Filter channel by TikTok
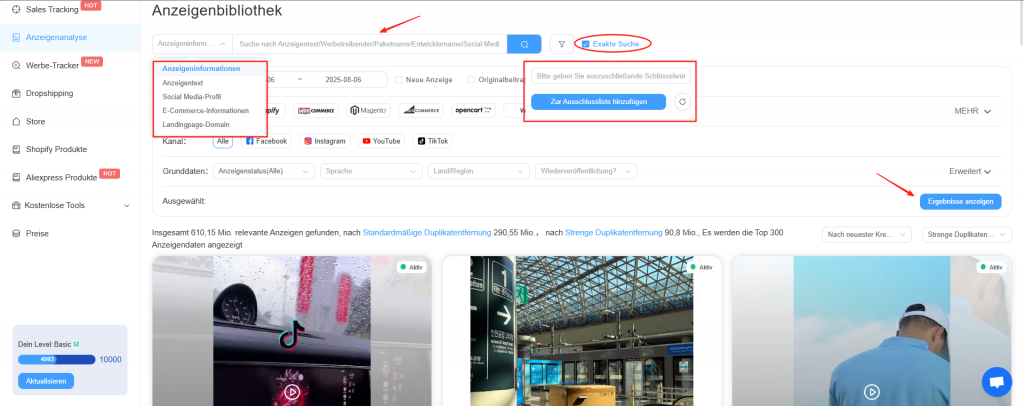Viewport: 1024px width, 406px height. [432, 141]
